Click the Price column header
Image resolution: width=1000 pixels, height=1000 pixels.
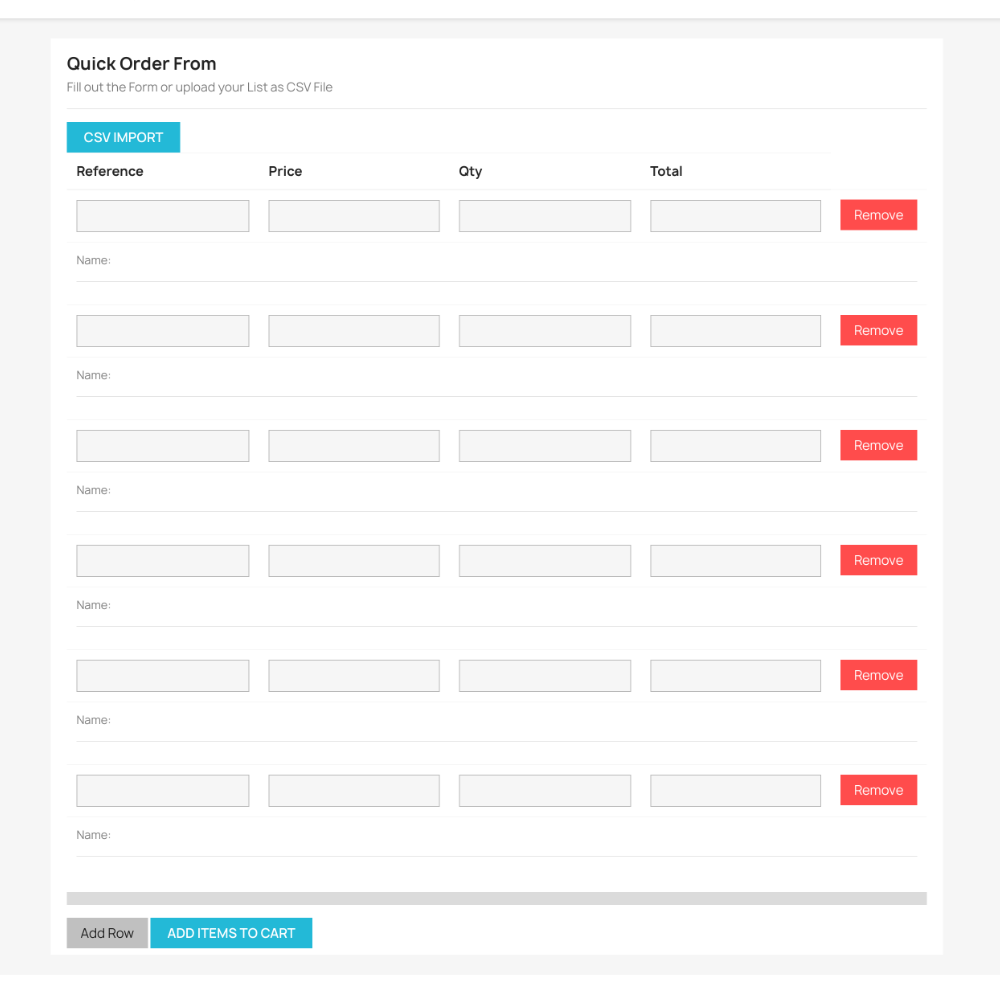(285, 171)
